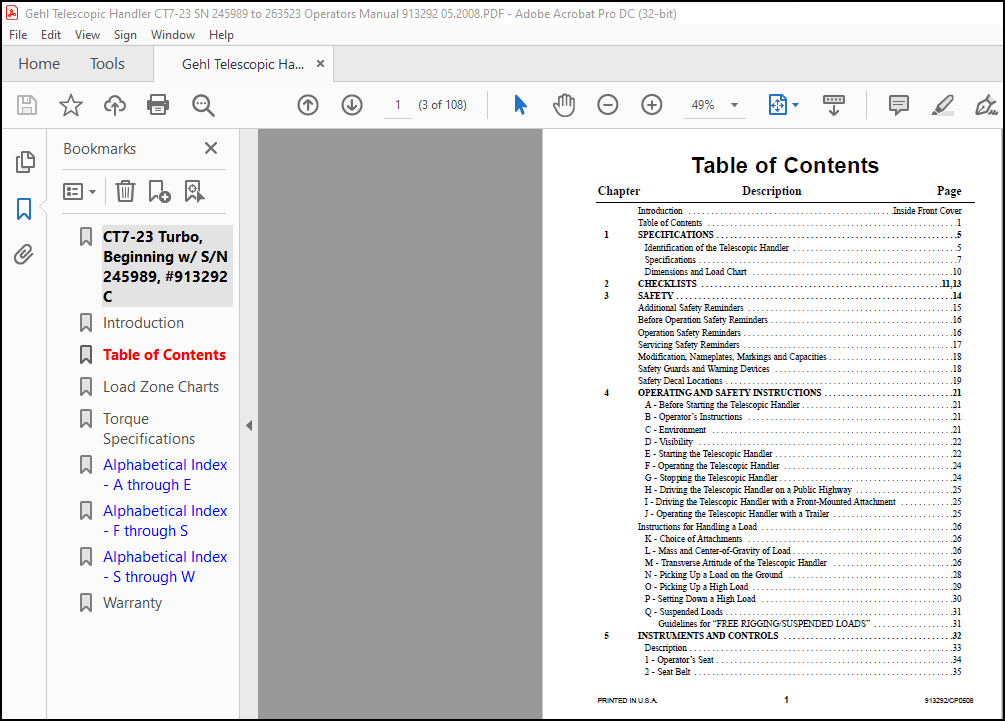Add a new bookmark

(159, 191)
